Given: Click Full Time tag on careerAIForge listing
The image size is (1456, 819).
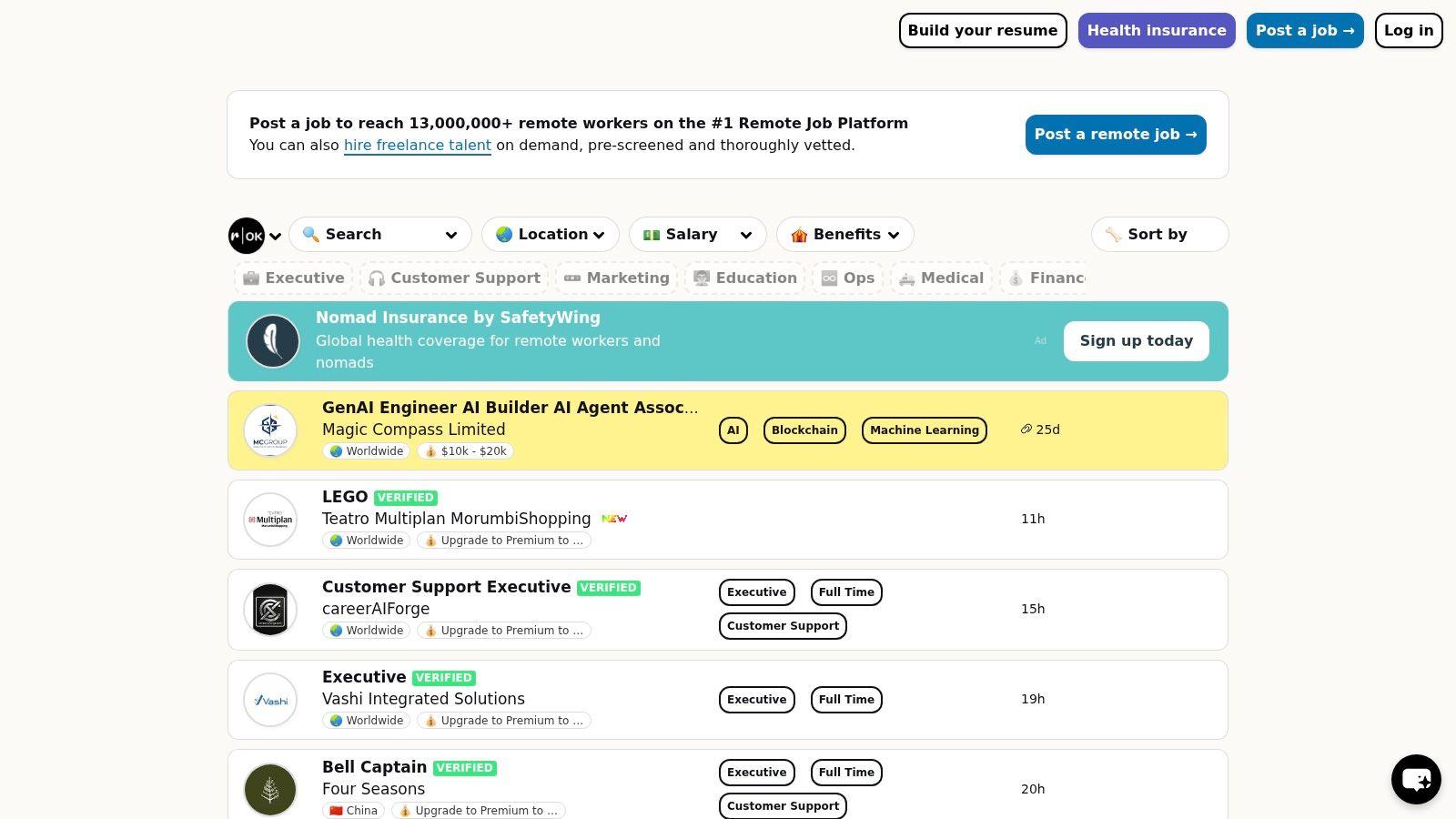Looking at the screenshot, I should pyautogui.click(x=846, y=592).
